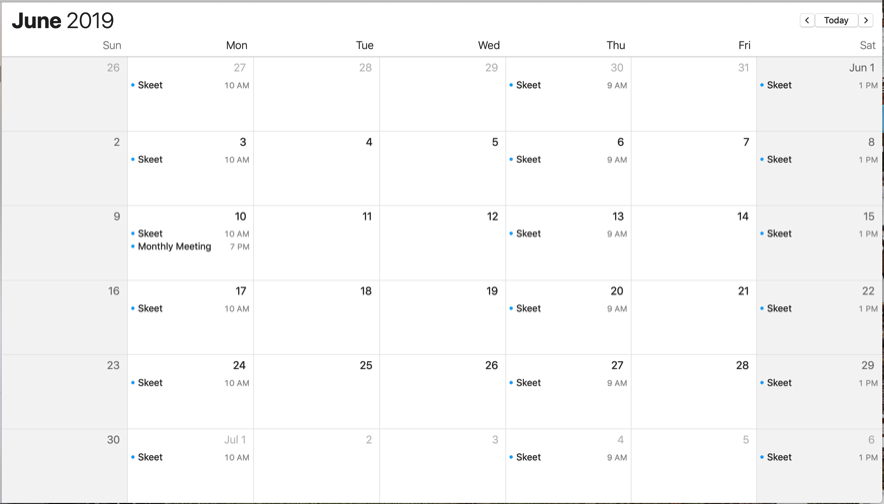884x504 pixels.
Task: Select Skeet event on Saturday June 8
Action: click(819, 160)
